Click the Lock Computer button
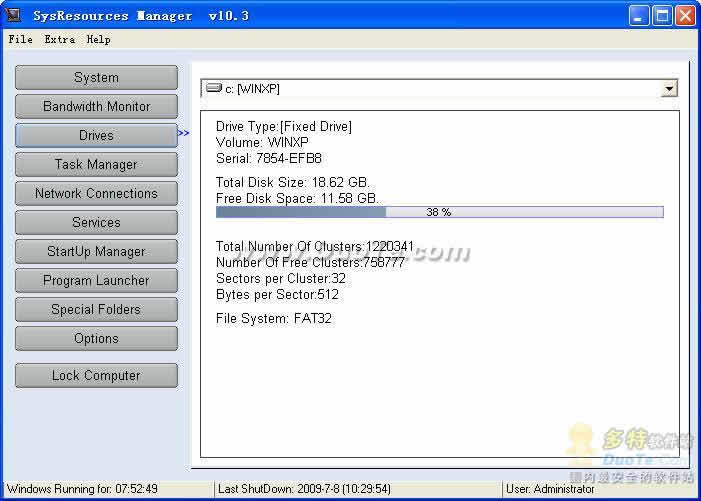This screenshot has height=501, width=701. [96, 375]
